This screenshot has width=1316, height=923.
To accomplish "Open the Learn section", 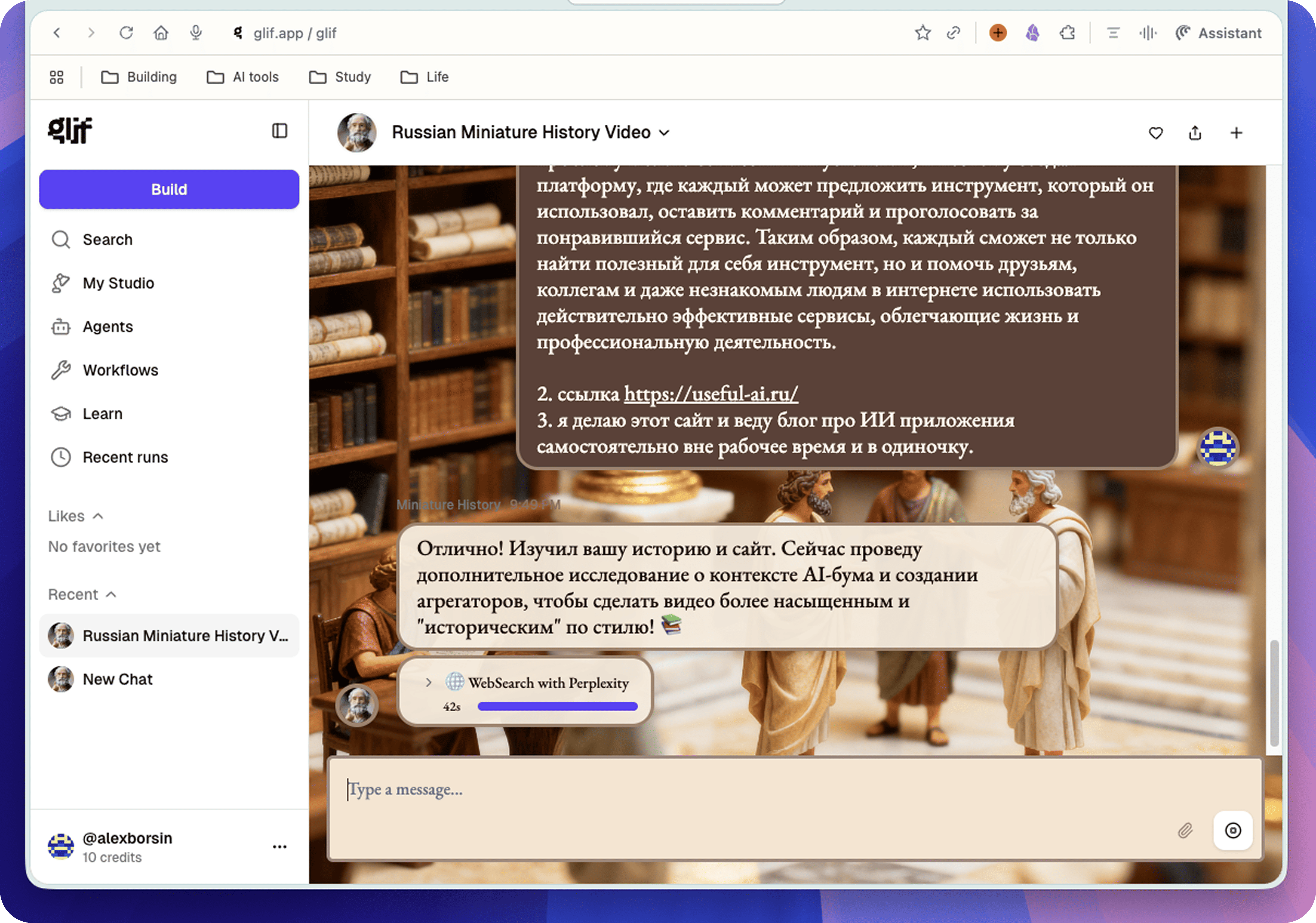I will point(102,413).
